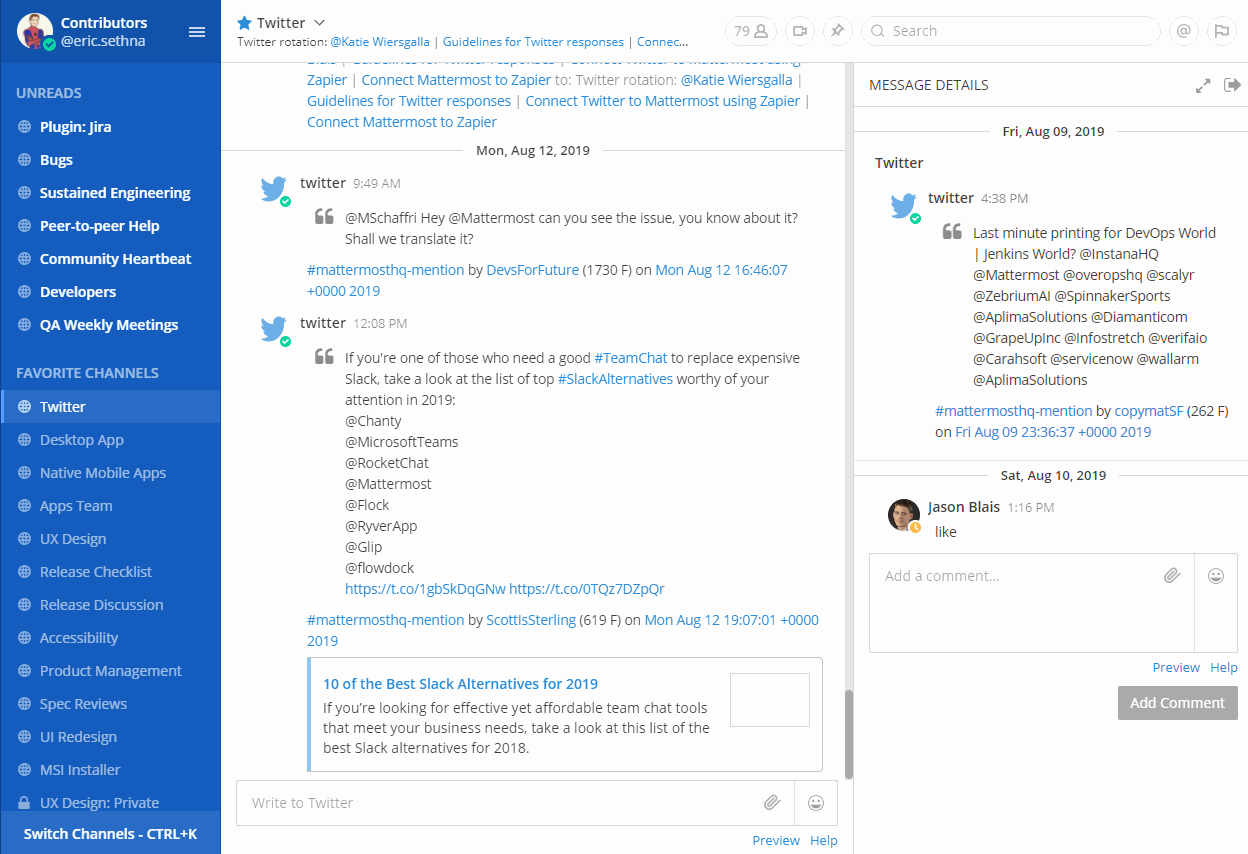Click Switch Channels - CTRL+K button
Screen dimensions: 1248x854
(x=110, y=833)
